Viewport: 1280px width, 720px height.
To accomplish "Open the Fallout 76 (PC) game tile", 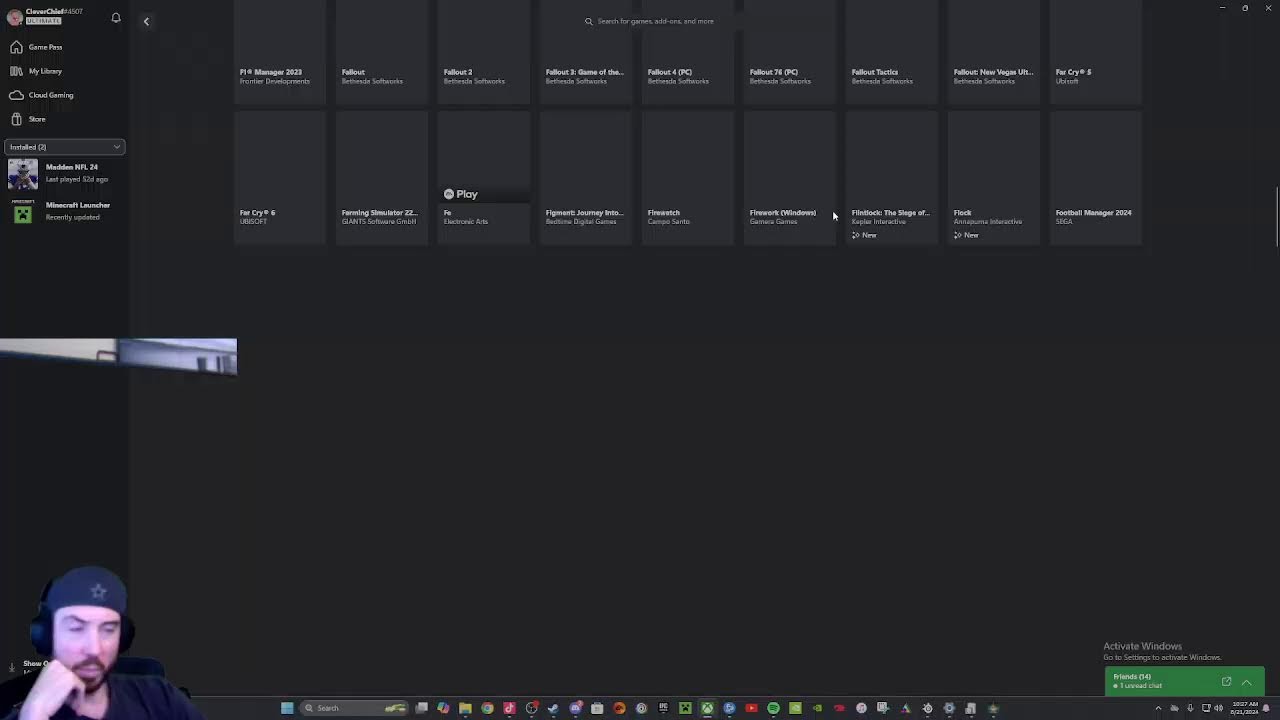I will coord(790,52).
